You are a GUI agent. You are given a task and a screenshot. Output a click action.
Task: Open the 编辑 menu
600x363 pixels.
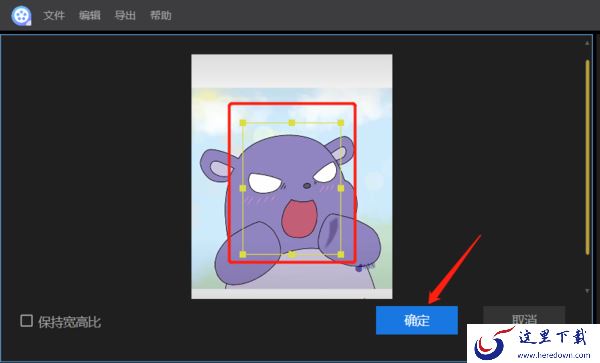tap(90, 15)
